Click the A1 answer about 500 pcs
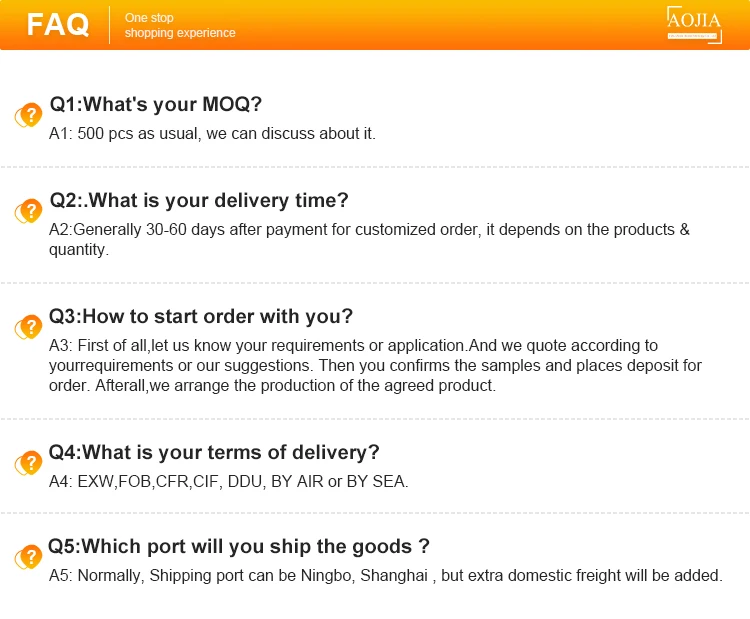The height and width of the screenshot is (619, 750). [x=212, y=133]
